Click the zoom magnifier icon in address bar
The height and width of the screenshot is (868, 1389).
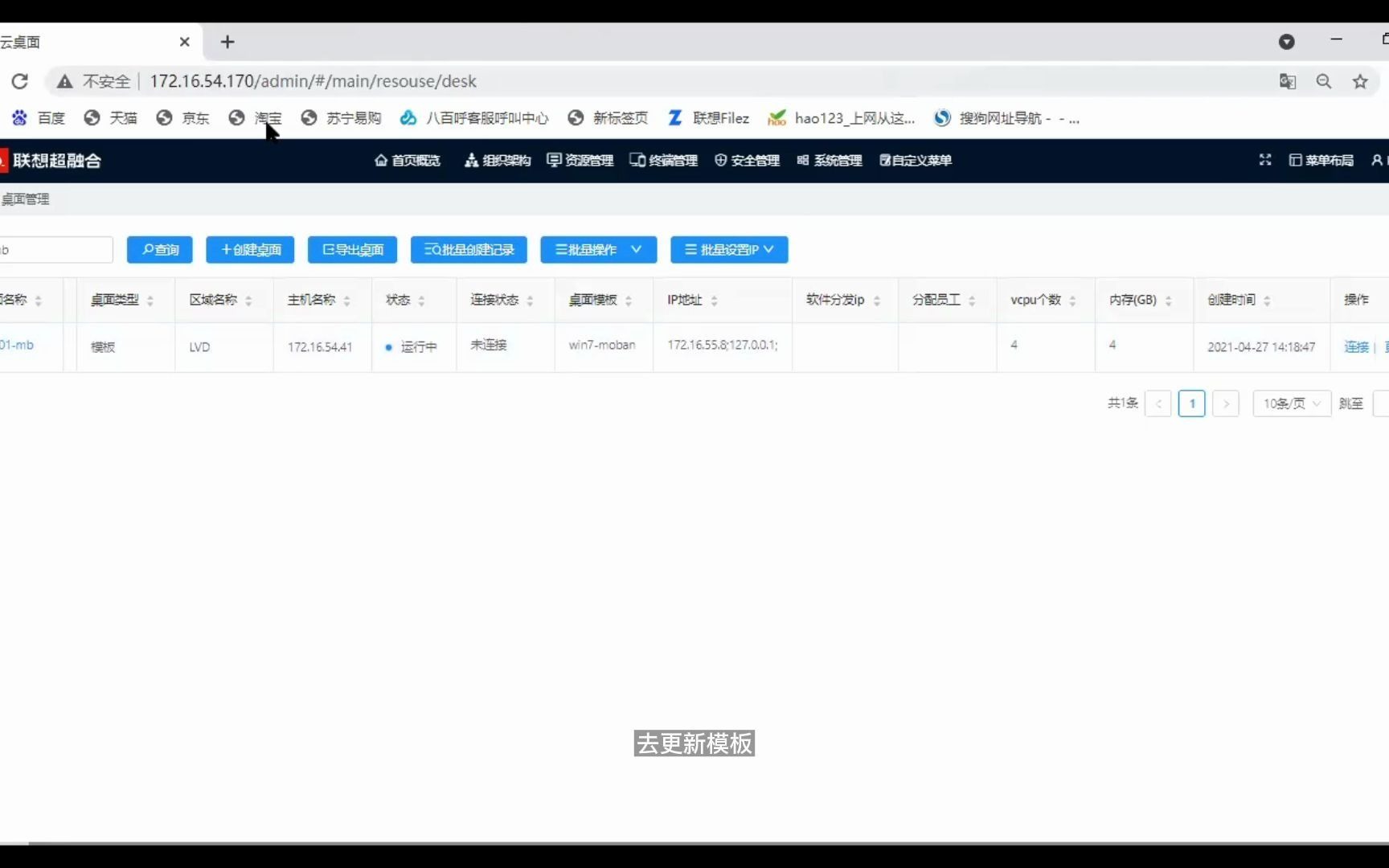click(1324, 81)
